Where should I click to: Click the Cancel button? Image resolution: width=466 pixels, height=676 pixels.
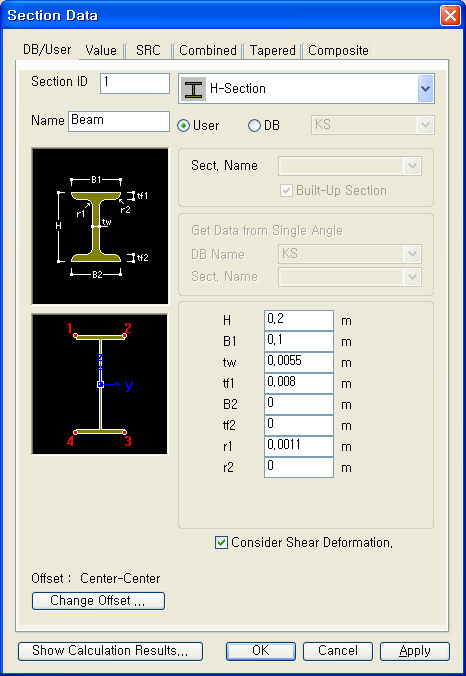click(338, 651)
